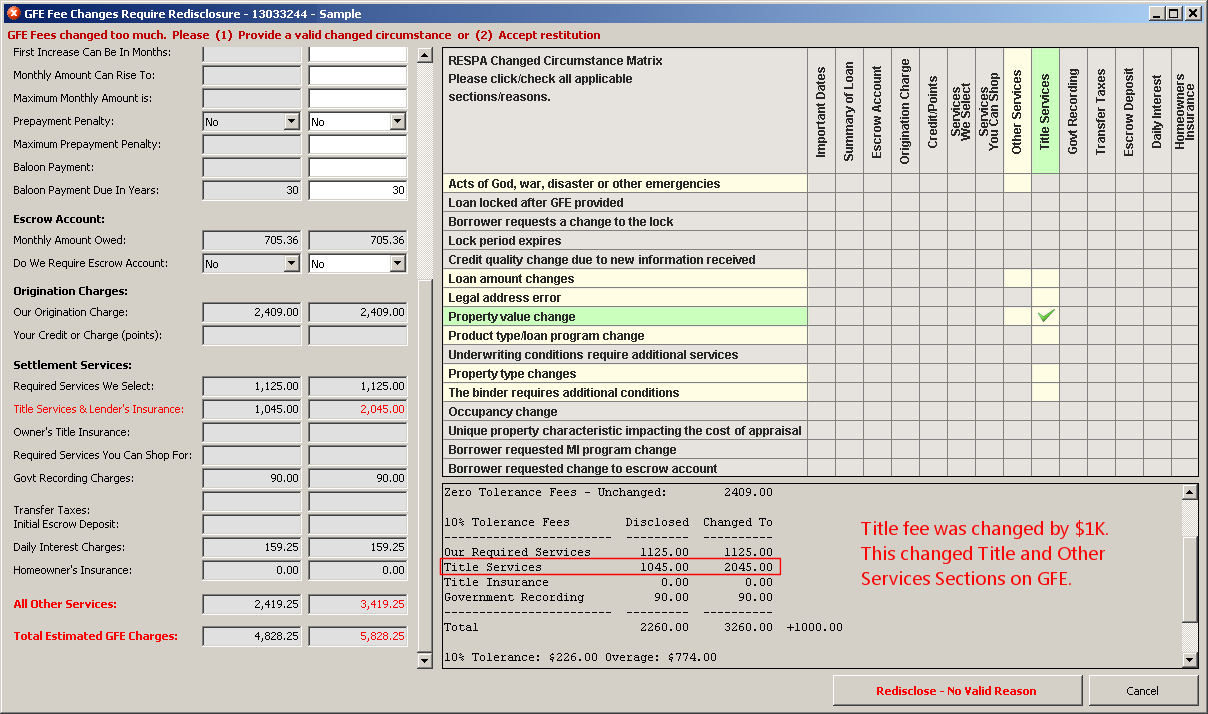Check Important Dates for Loan locked after GFE
Viewport: 1208px width, 714px height.
coord(822,202)
